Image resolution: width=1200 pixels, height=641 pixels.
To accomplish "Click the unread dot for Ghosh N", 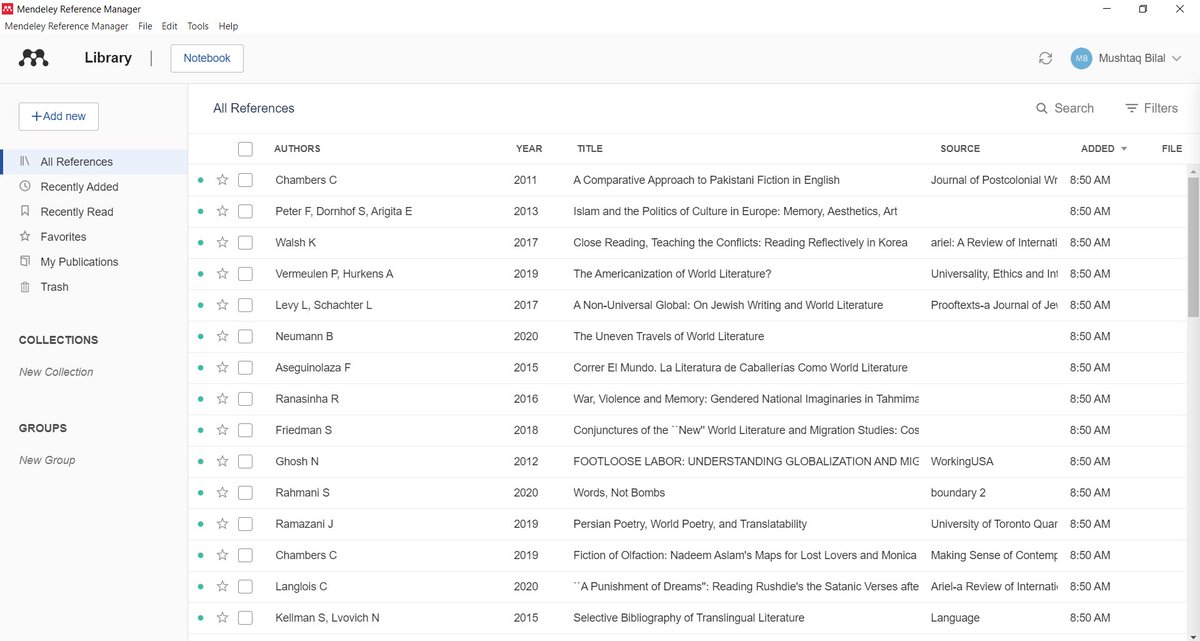I will coord(201,461).
